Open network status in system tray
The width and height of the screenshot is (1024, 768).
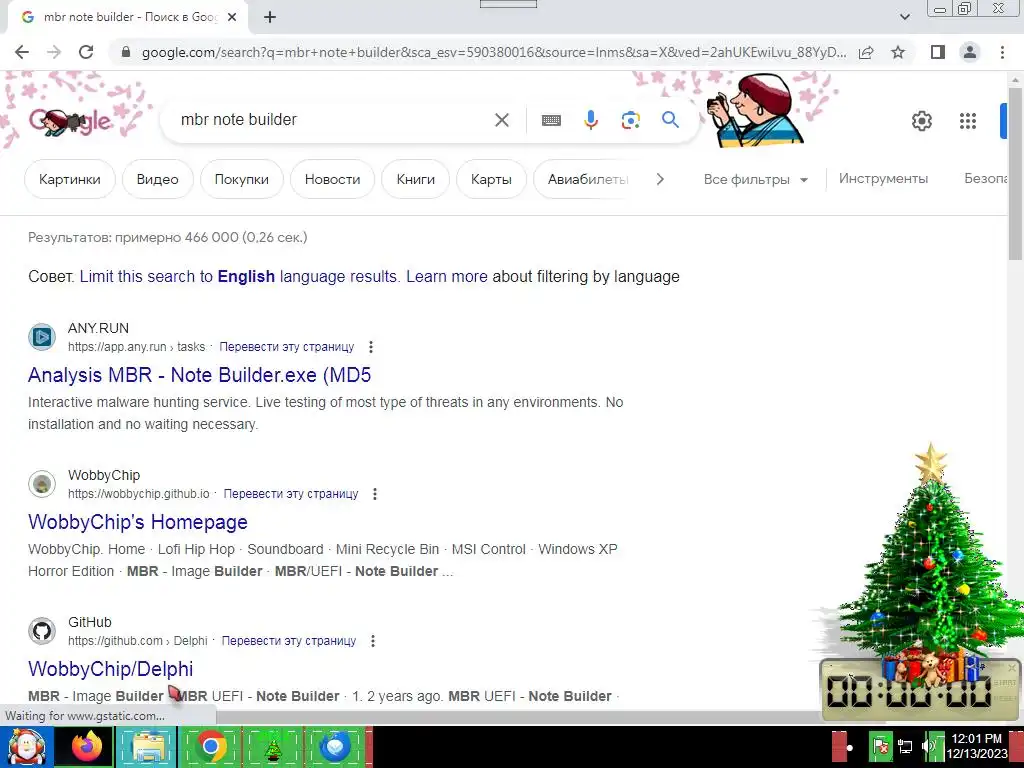(905, 746)
